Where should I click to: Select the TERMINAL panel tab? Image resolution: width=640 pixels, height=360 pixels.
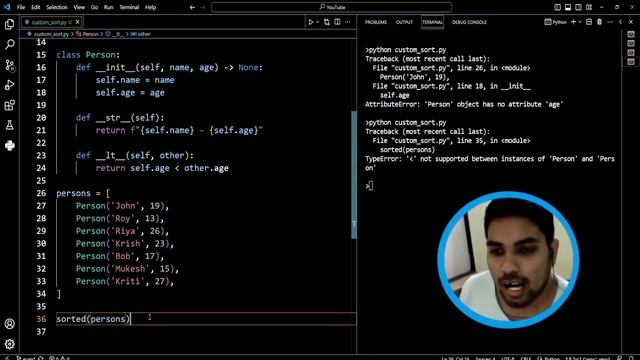432,22
